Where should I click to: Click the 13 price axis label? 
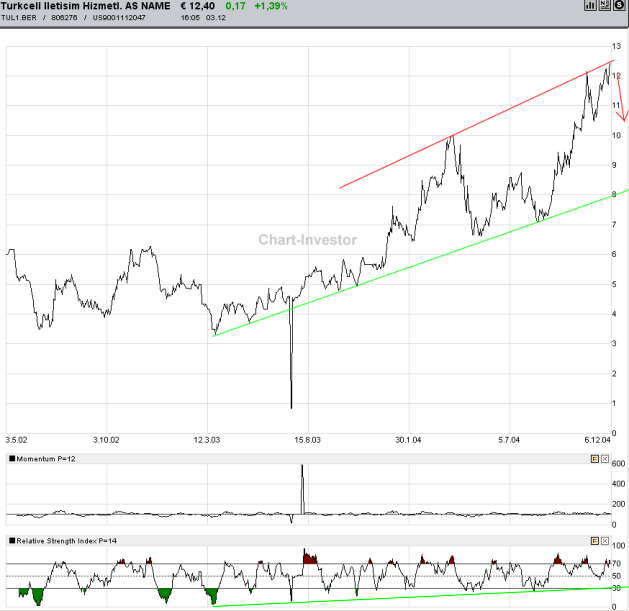(617, 46)
